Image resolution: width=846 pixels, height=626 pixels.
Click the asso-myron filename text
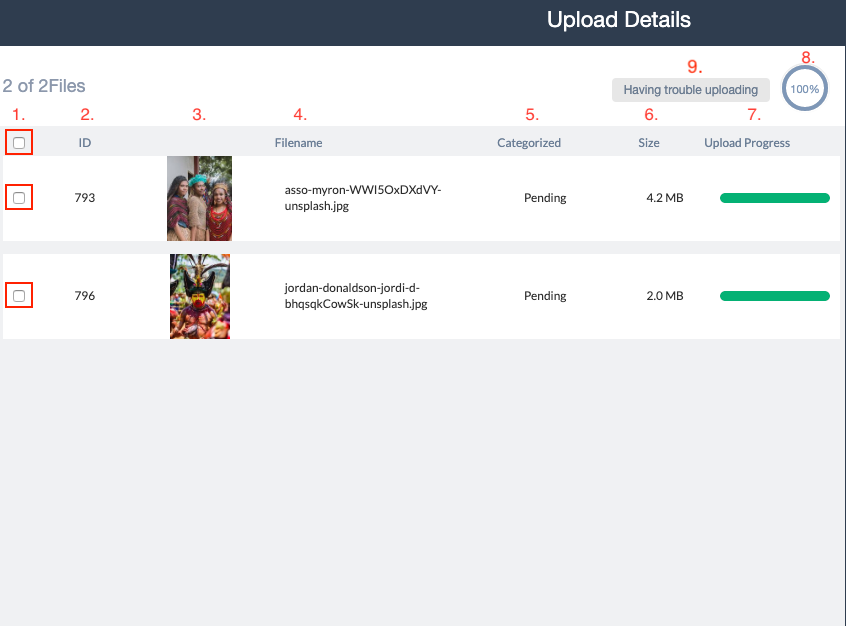pos(363,198)
